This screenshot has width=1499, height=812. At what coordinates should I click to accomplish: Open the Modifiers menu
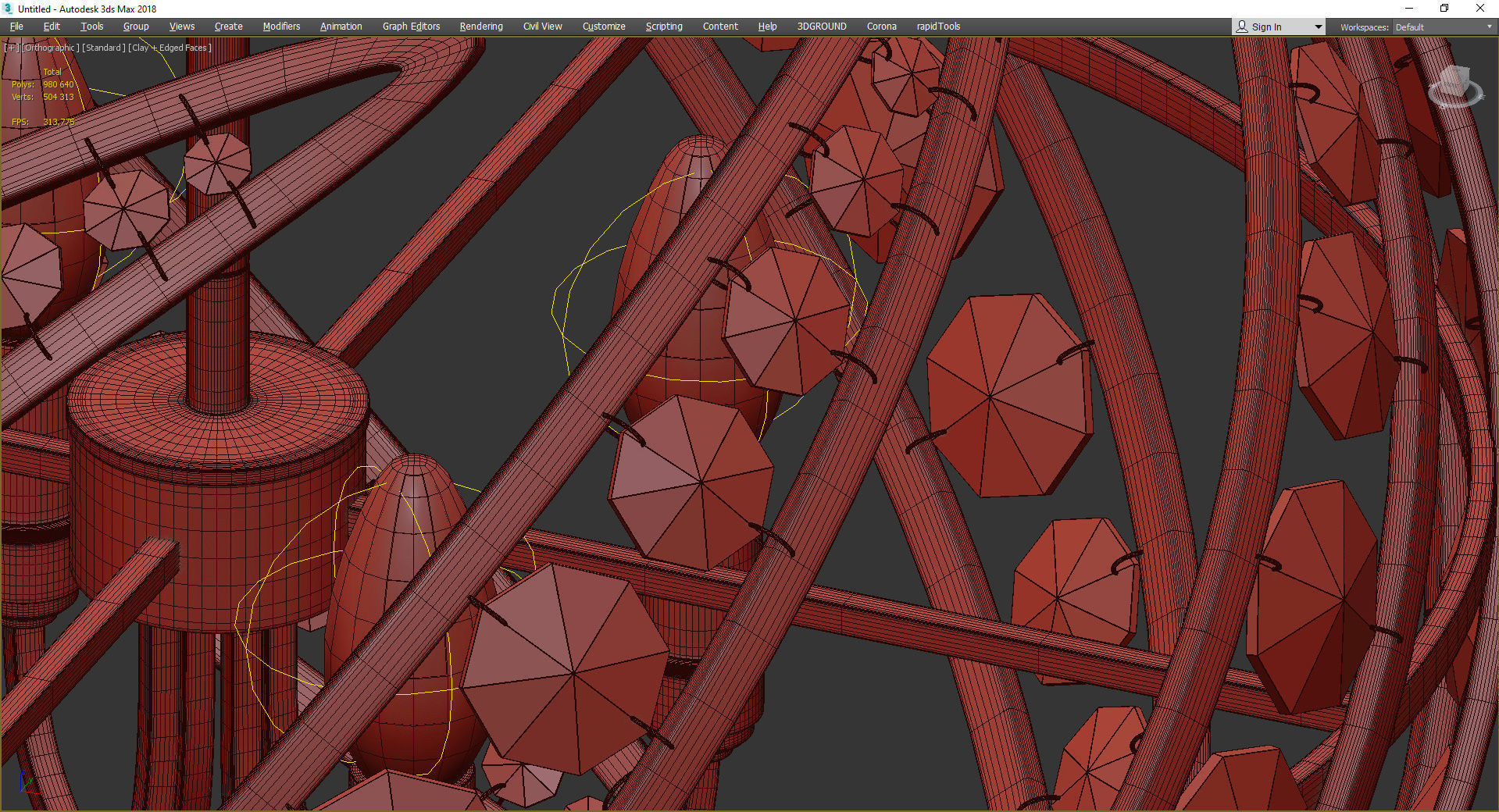281,27
